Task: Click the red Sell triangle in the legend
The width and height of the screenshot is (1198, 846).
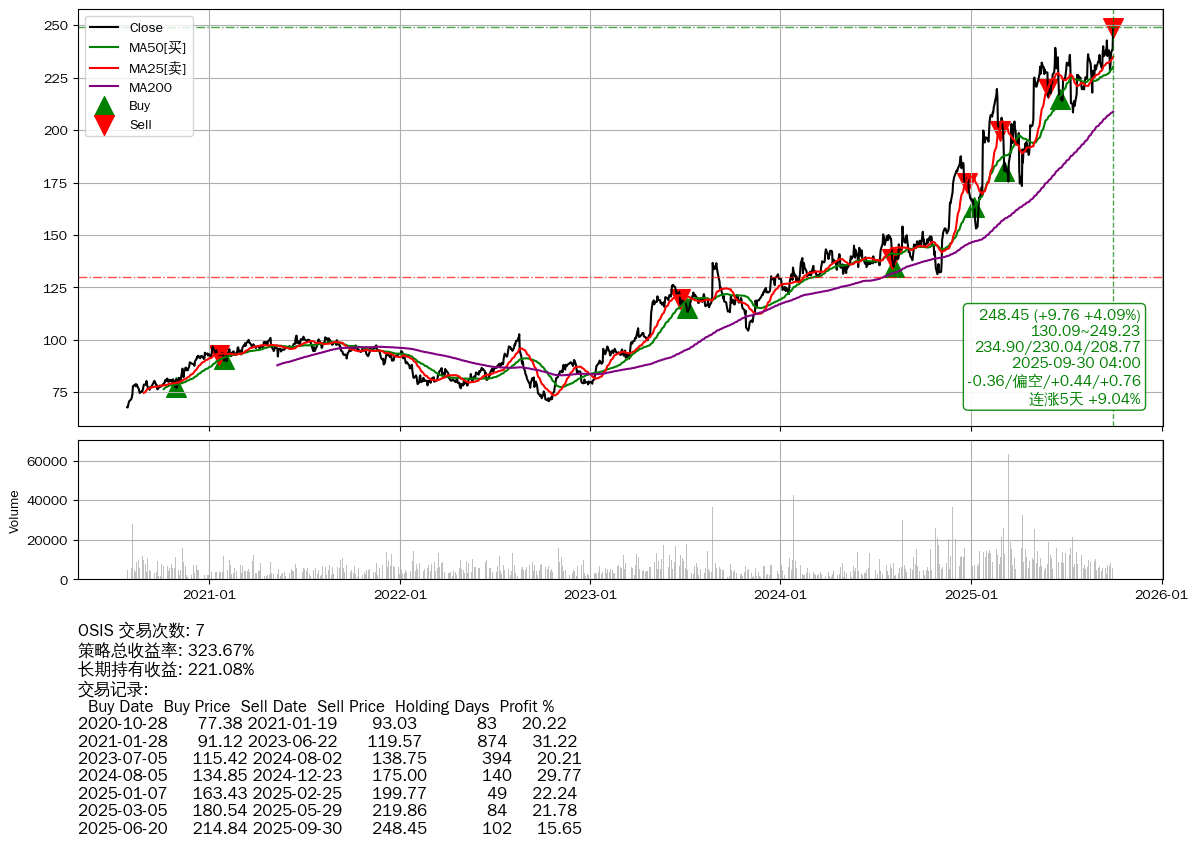Action: [x=104, y=125]
